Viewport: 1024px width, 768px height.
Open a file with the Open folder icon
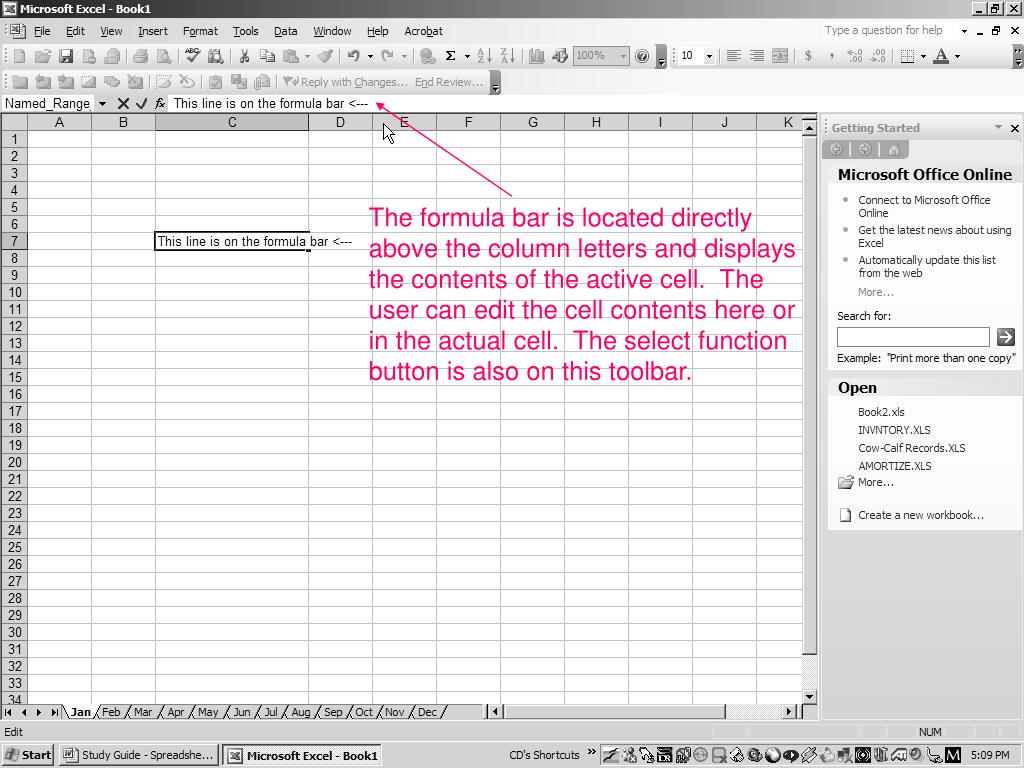pyautogui.click(x=42, y=56)
